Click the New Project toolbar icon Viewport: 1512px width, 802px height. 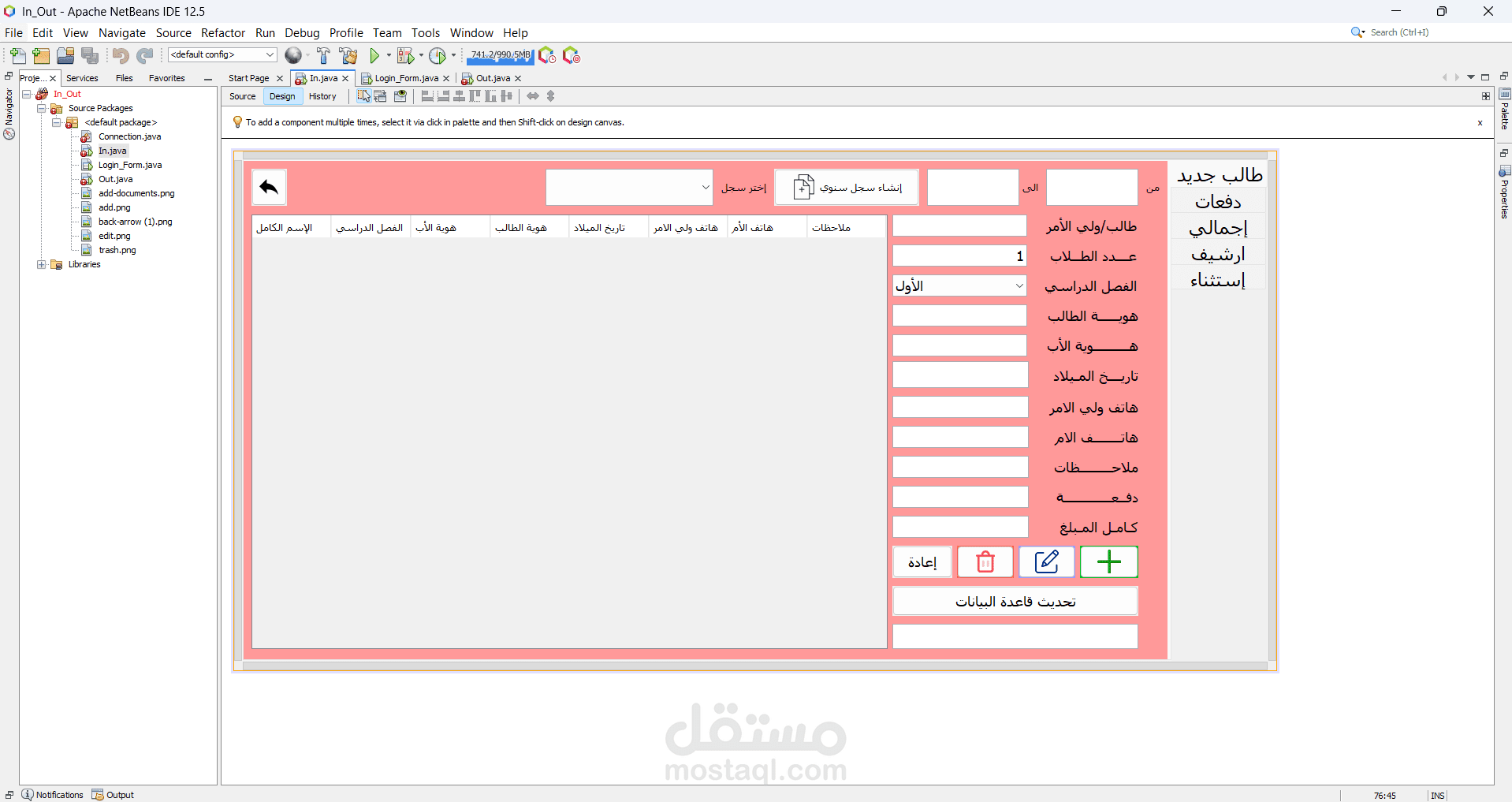point(41,55)
